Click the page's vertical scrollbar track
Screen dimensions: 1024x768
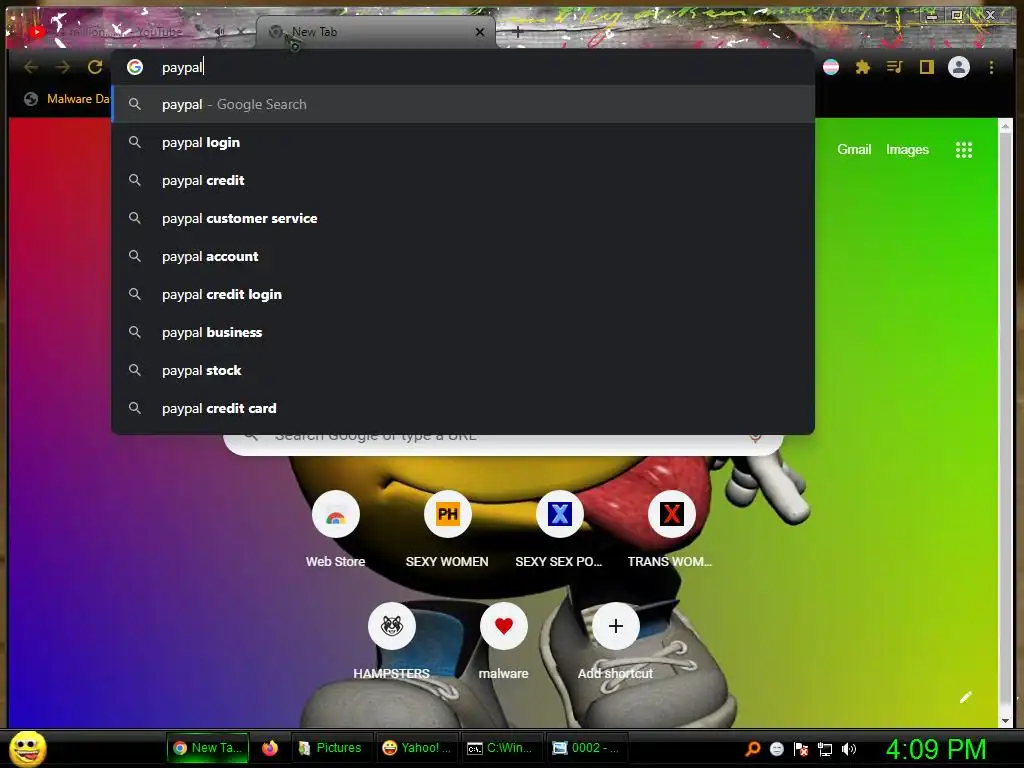coord(1005,424)
